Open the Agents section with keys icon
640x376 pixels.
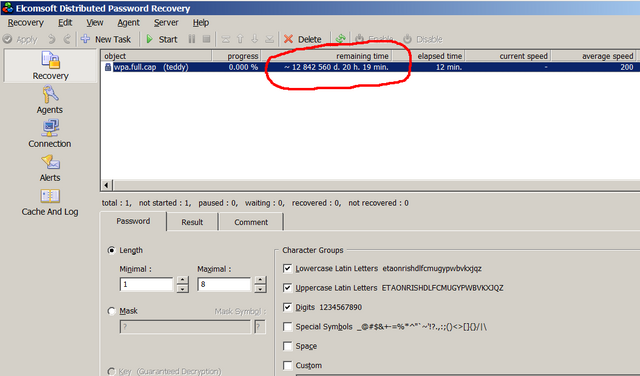(50, 100)
